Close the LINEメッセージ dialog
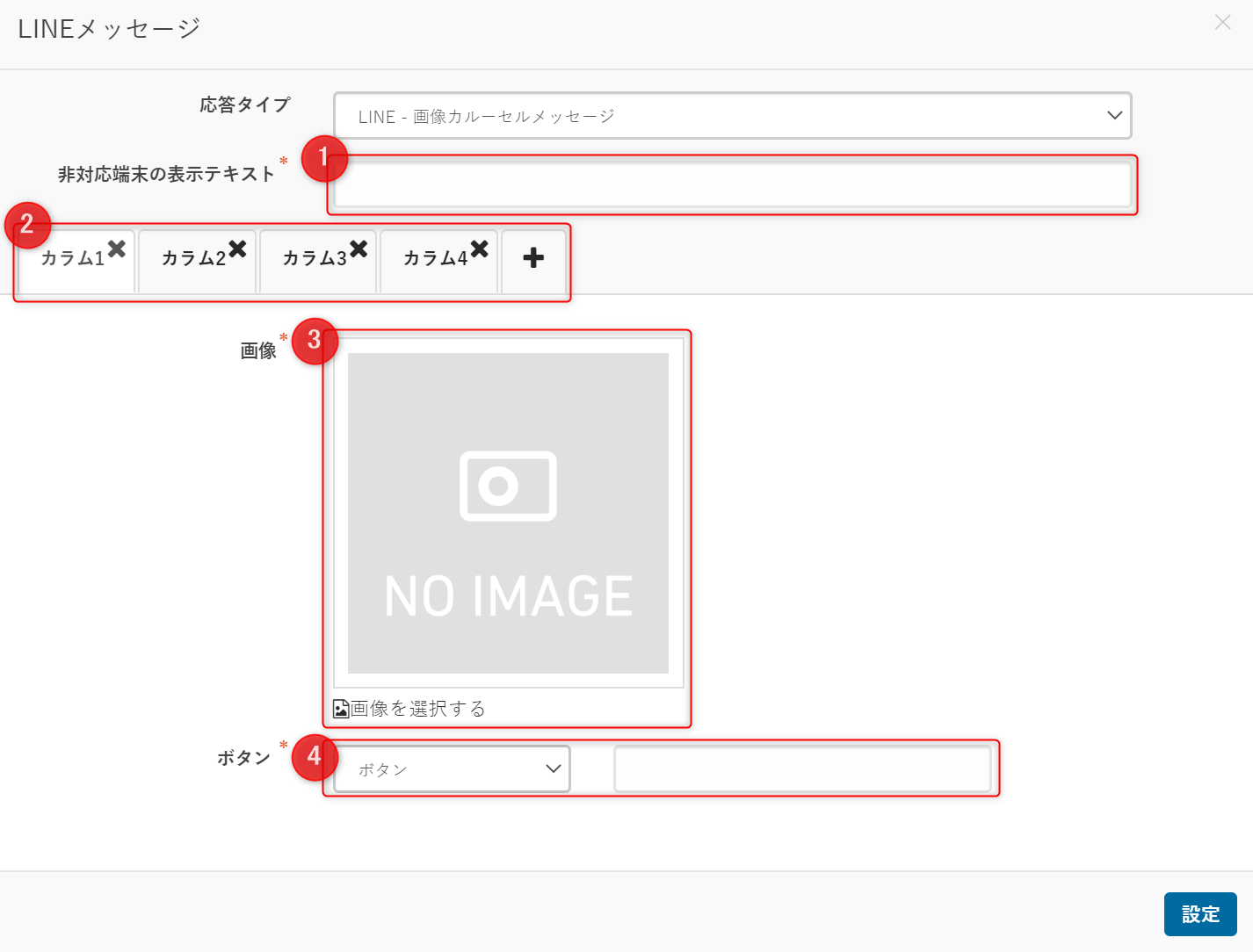Screen dimensions: 1253x952 (x=1222, y=23)
